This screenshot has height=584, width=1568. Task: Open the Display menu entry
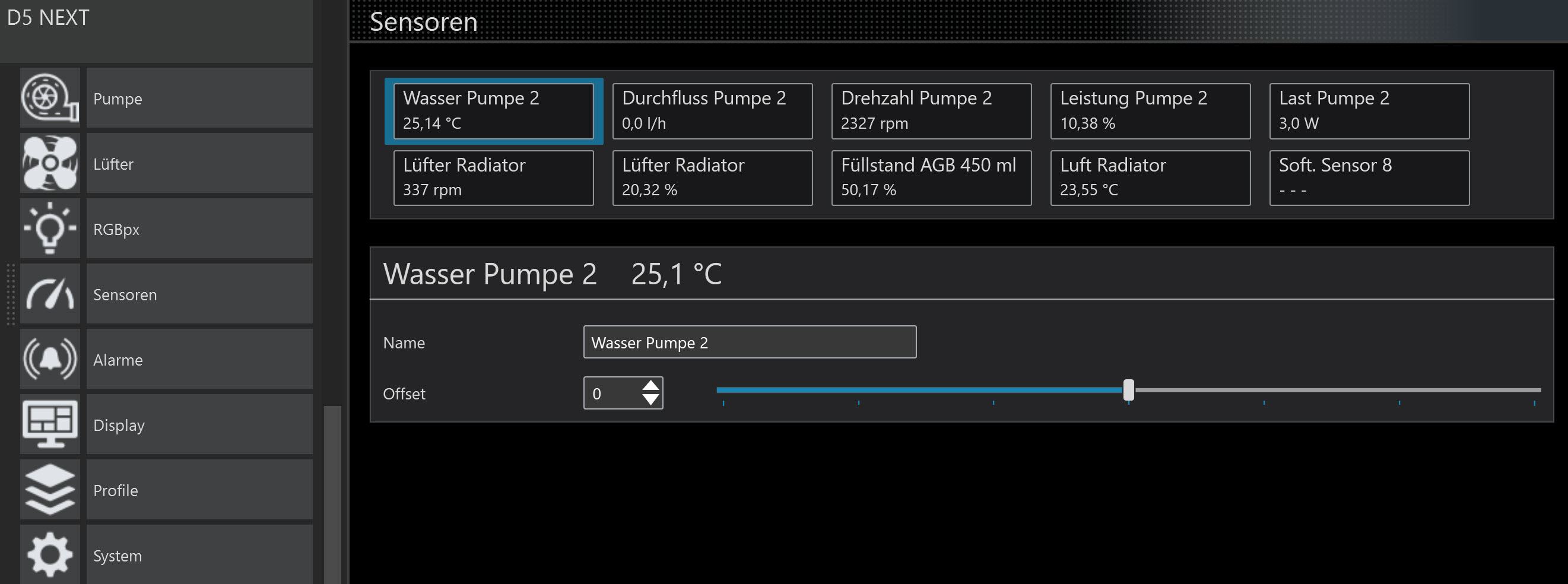coord(199,424)
